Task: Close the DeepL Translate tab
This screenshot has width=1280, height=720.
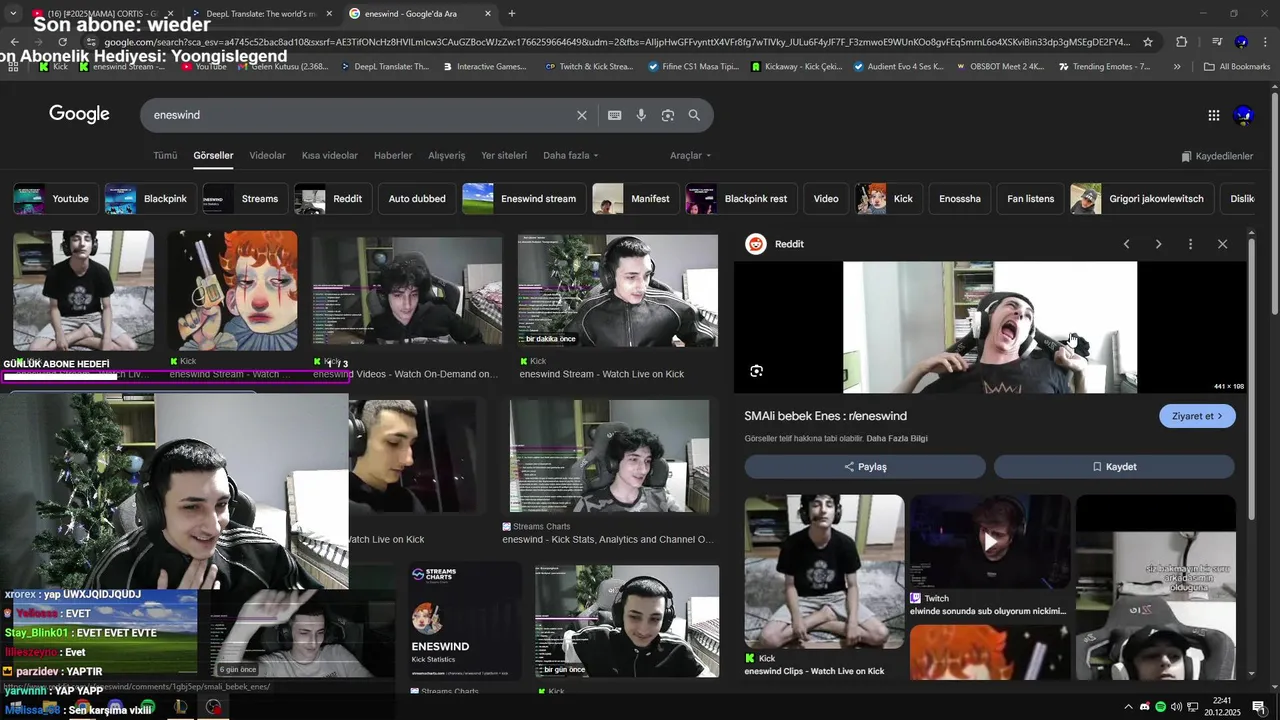Action: 329,14
